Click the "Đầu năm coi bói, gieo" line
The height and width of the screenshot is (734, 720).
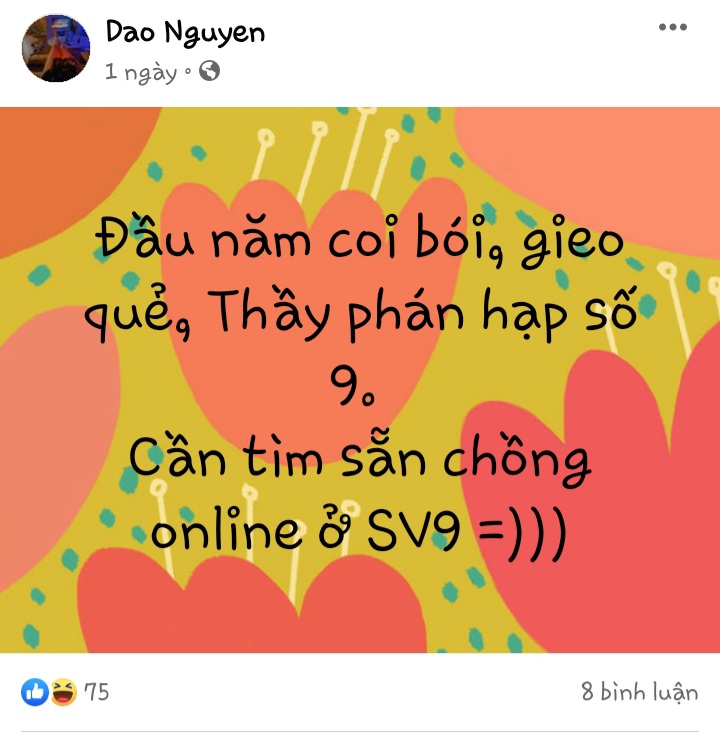click(x=360, y=241)
